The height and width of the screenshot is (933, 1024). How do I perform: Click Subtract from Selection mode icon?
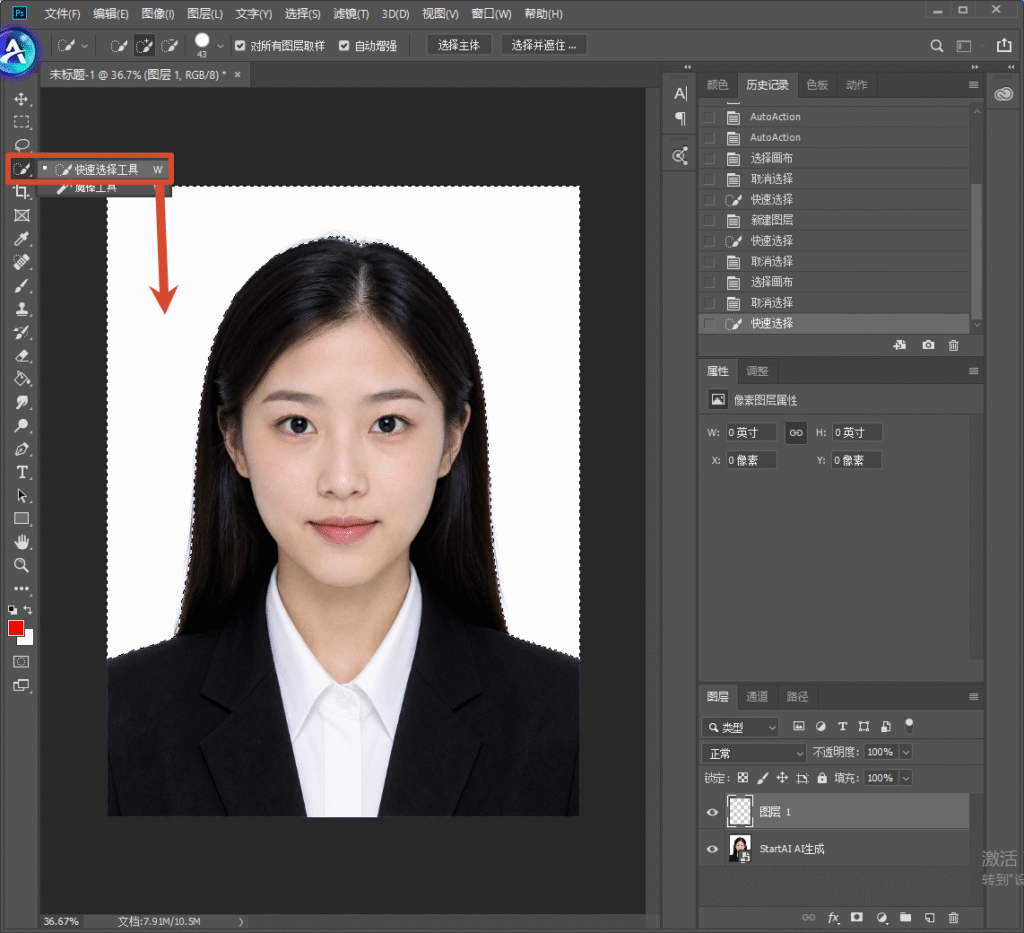click(x=169, y=45)
